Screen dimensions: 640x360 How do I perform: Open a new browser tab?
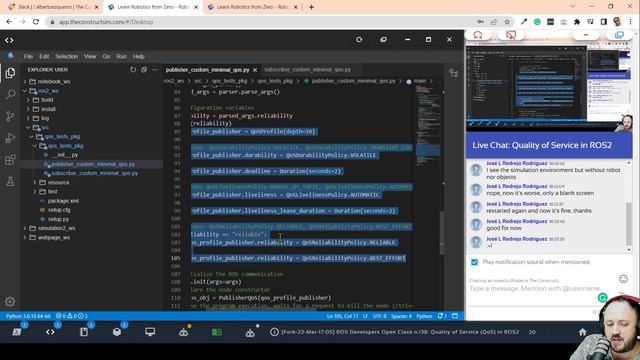311,7
